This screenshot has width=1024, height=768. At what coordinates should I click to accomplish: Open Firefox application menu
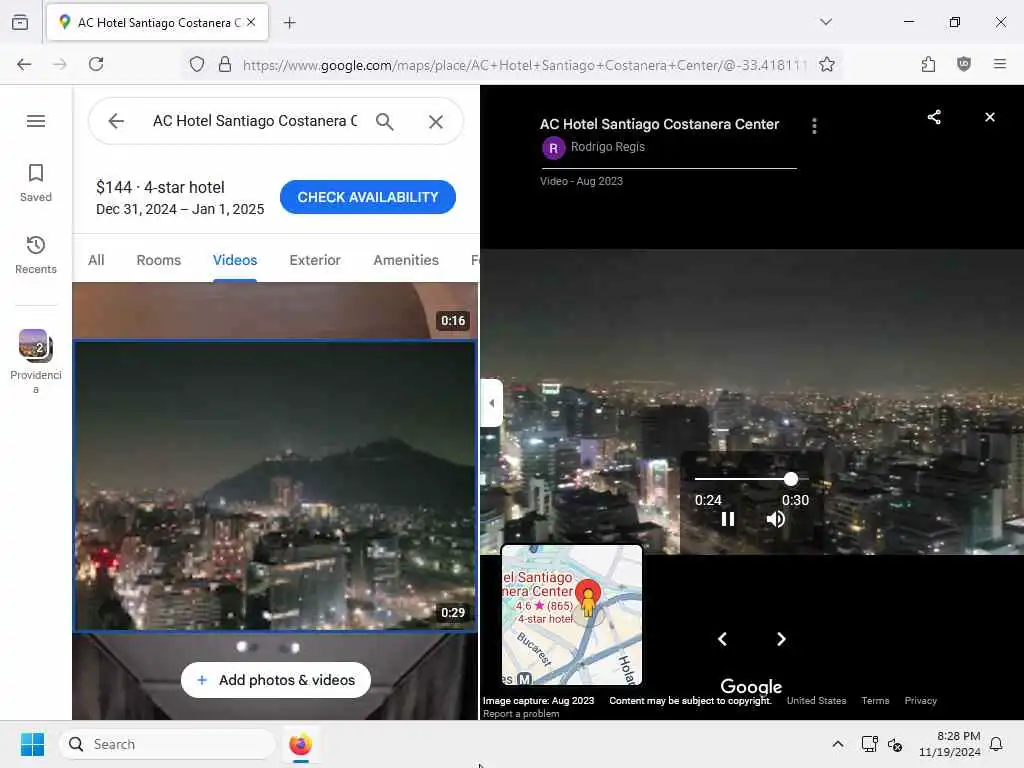(x=1000, y=64)
